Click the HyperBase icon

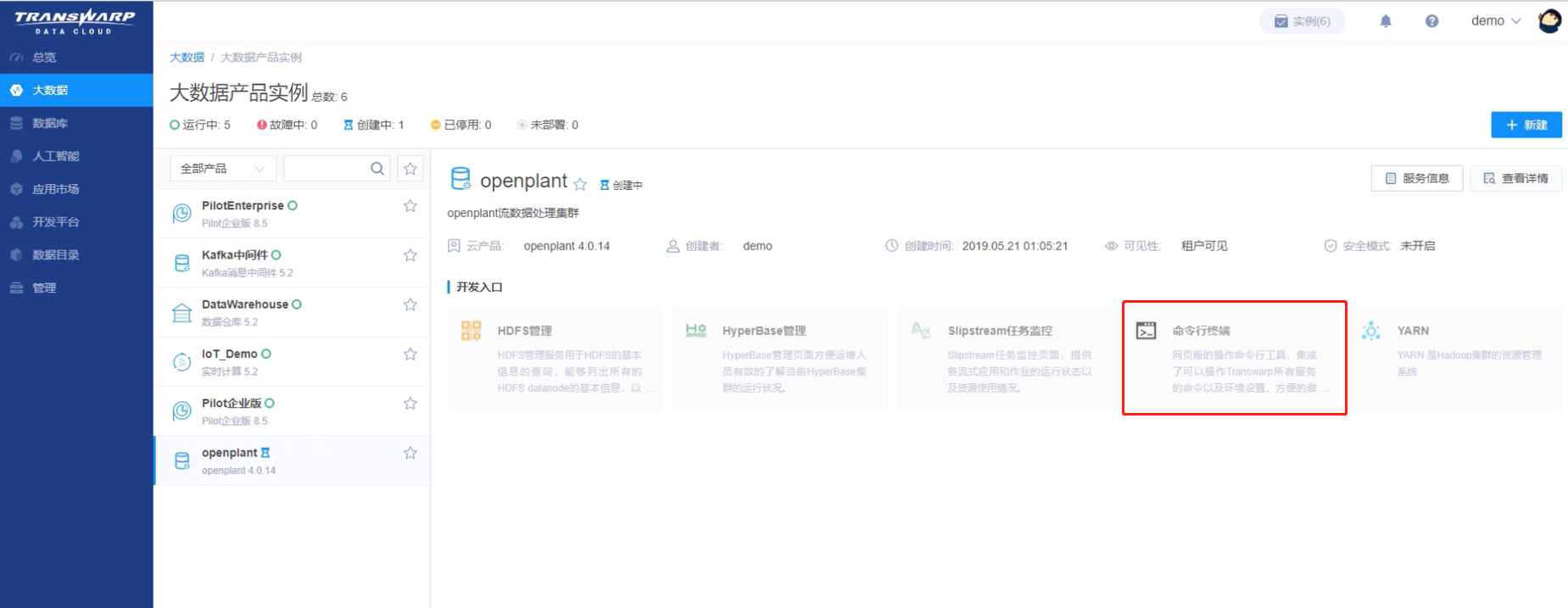tap(696, 331)
